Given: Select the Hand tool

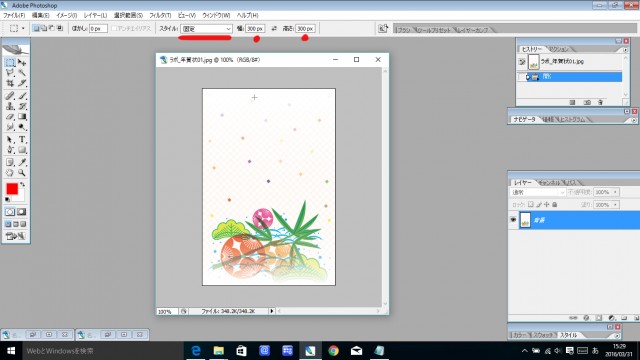Looking at the screenshot, I should point(10,173).
